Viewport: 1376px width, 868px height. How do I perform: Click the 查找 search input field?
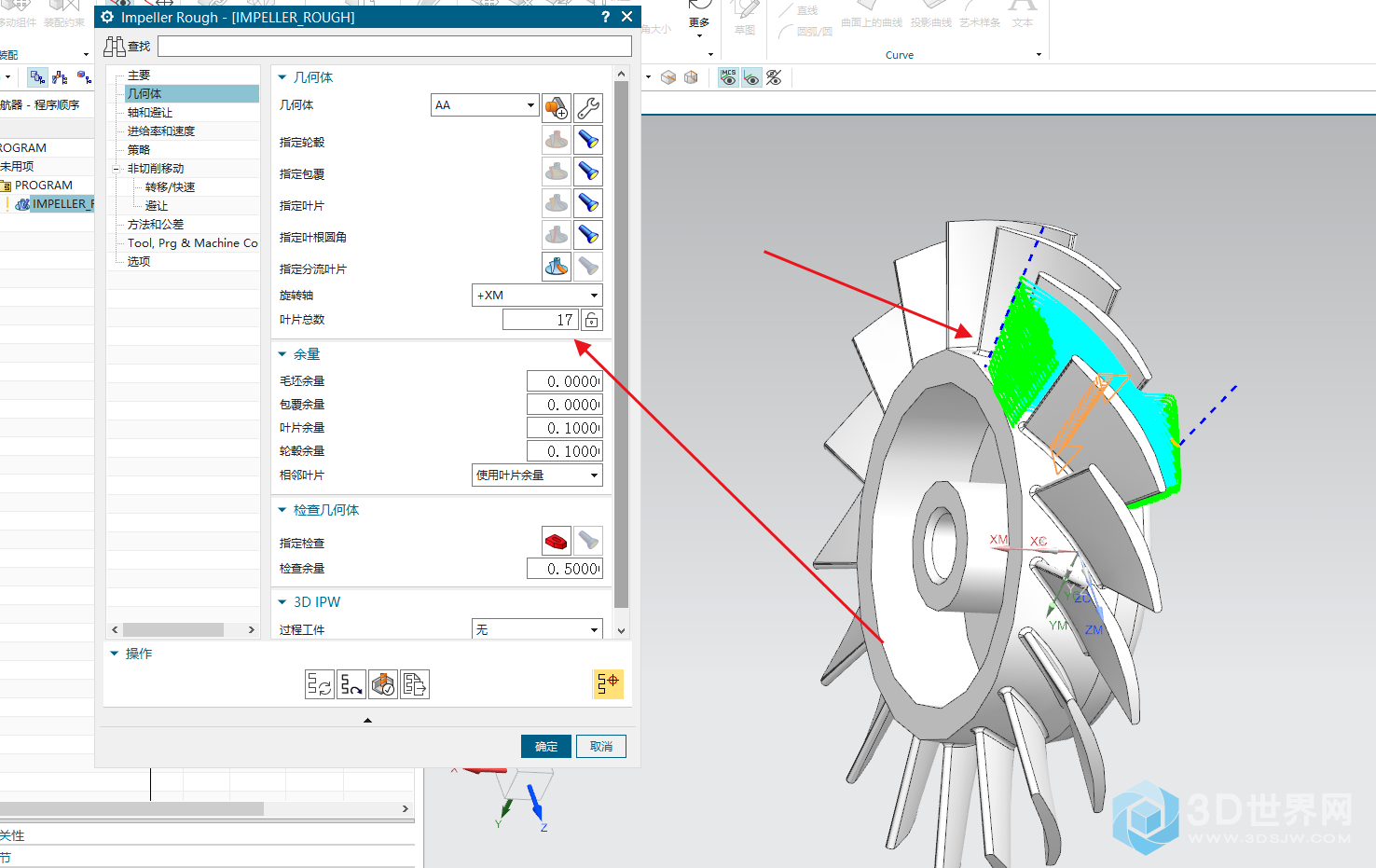coord(394,46)
